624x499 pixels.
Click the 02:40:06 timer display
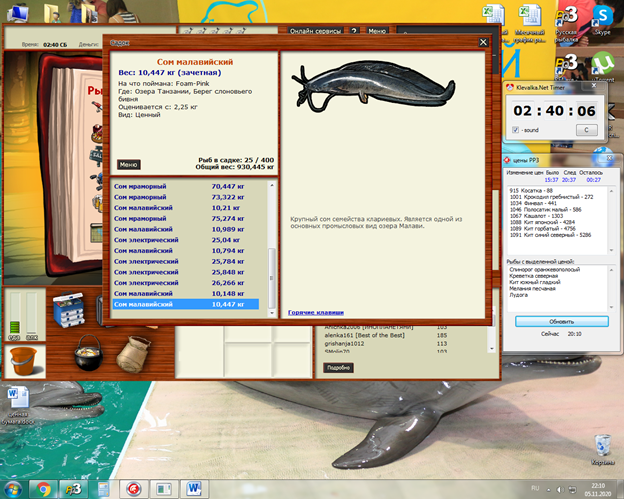[x=554, y=111]
